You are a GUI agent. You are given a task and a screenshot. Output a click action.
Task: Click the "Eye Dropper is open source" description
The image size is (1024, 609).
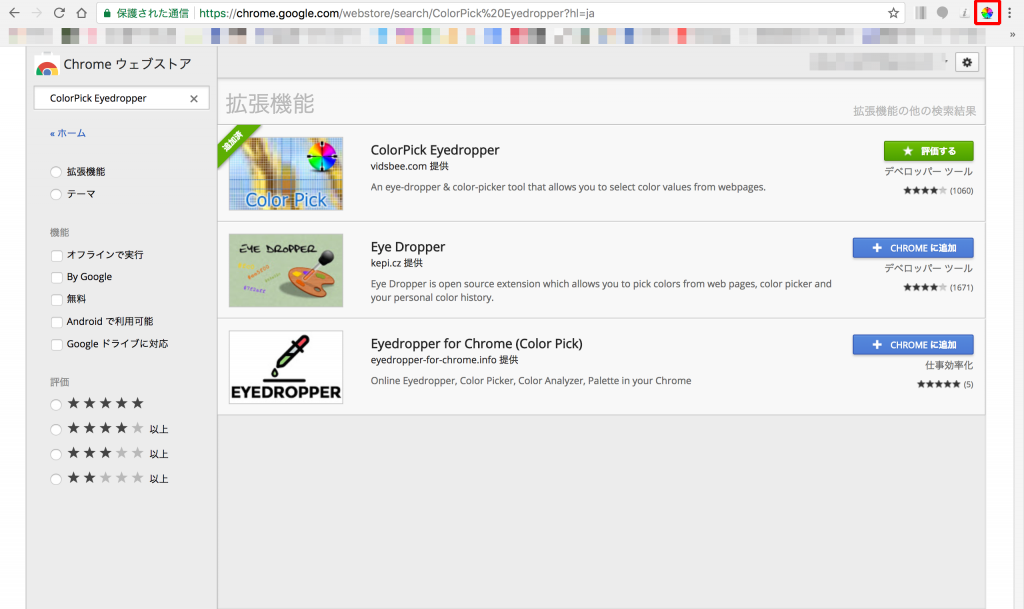coord(601,290)
